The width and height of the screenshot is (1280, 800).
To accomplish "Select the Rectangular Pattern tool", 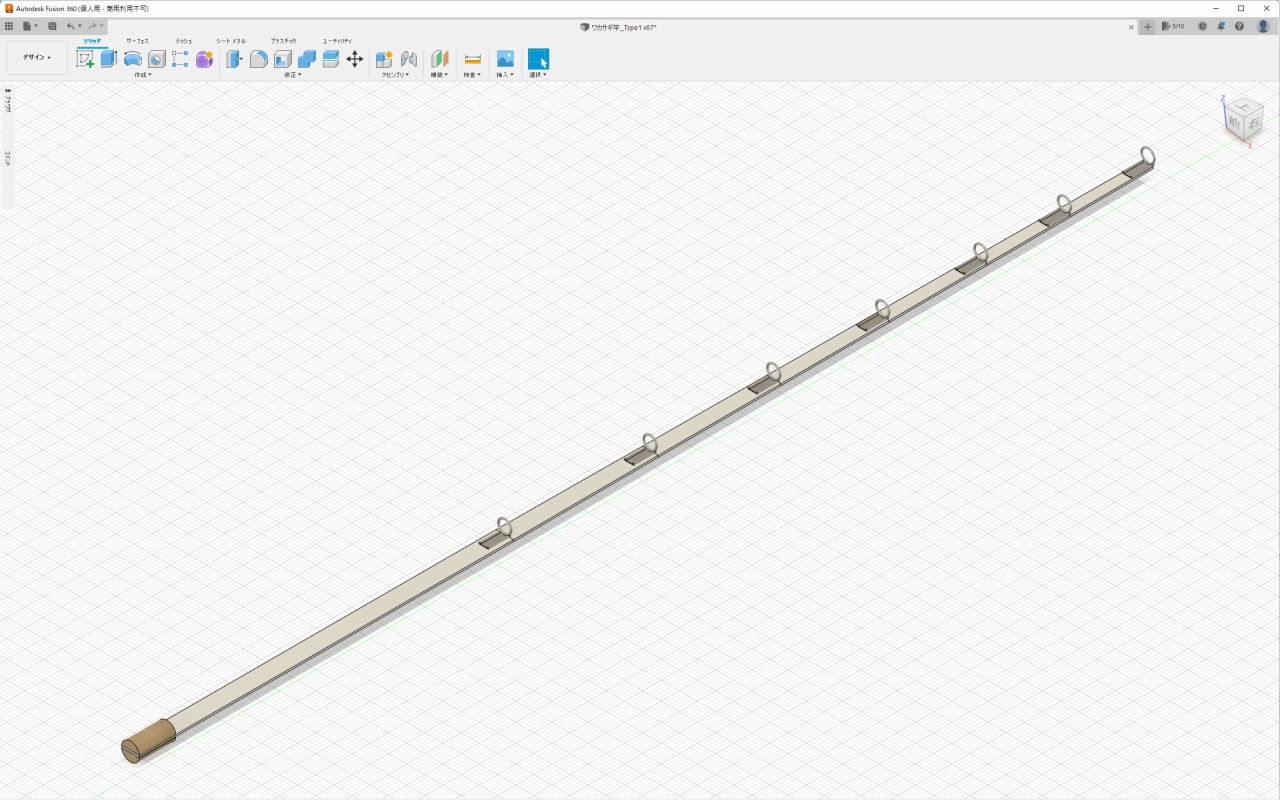I will (x=180, y=59).
